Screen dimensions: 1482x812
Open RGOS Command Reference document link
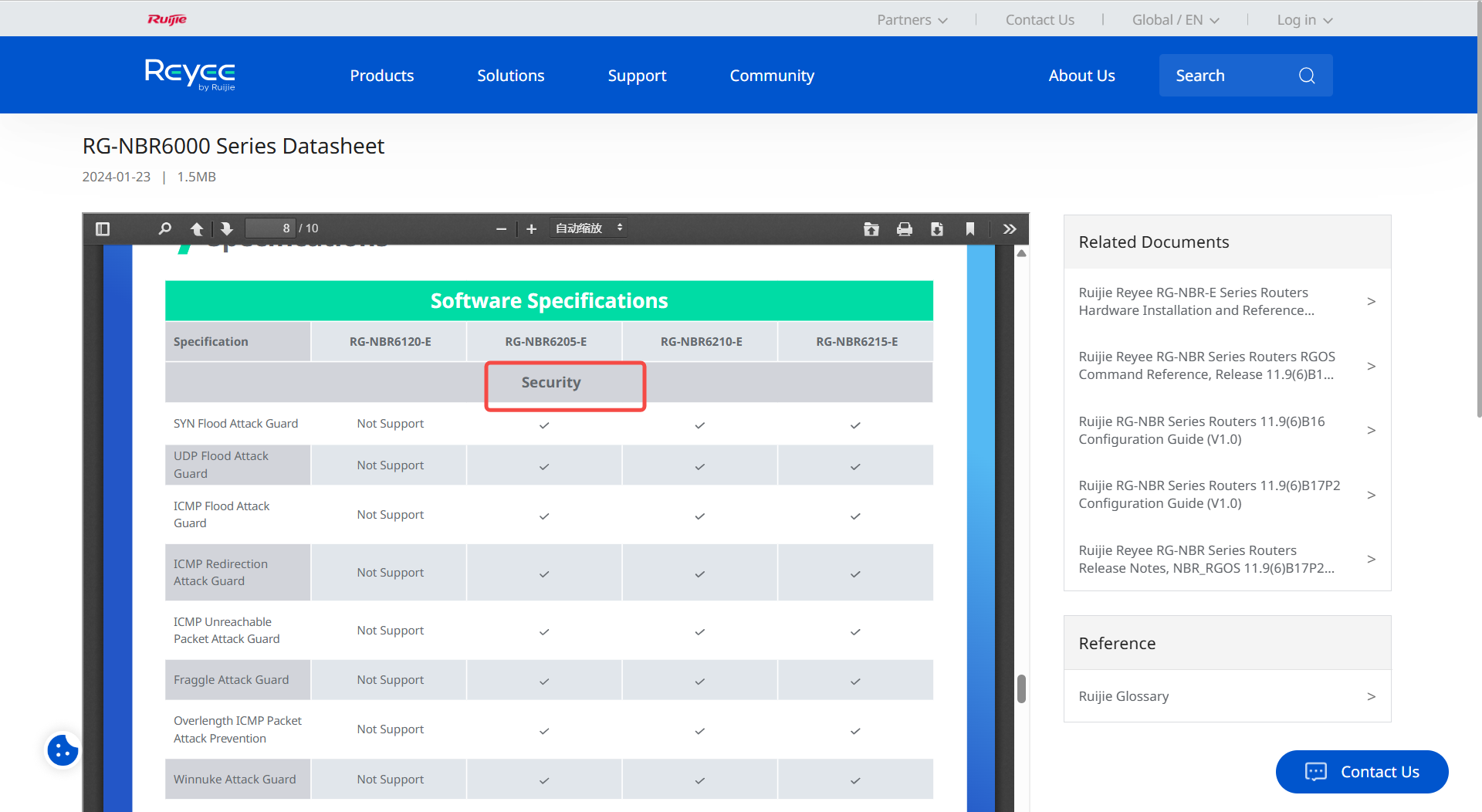[x=1206, y=365]
